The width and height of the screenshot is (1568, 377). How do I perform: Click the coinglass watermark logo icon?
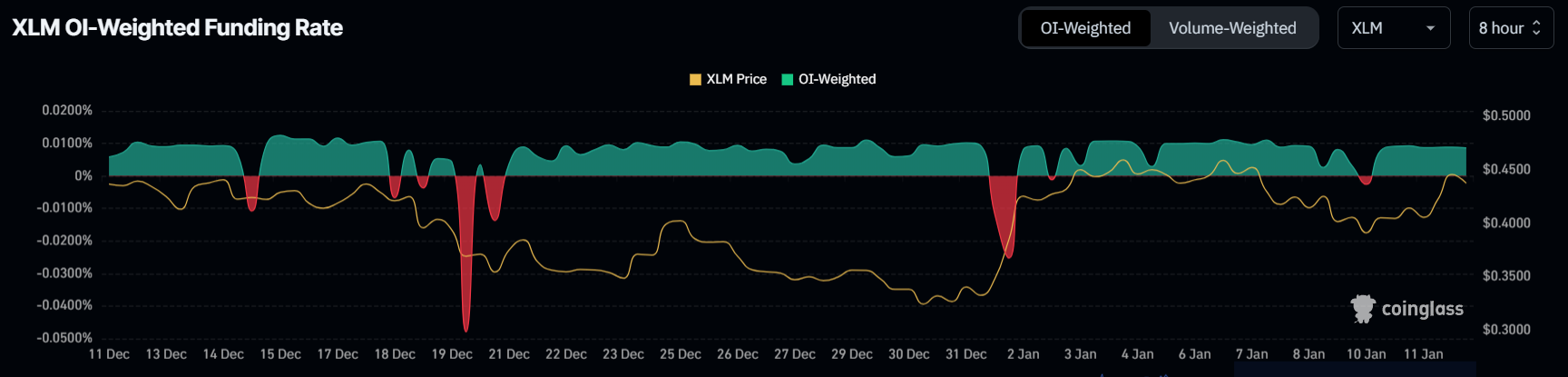(1363, 309)
